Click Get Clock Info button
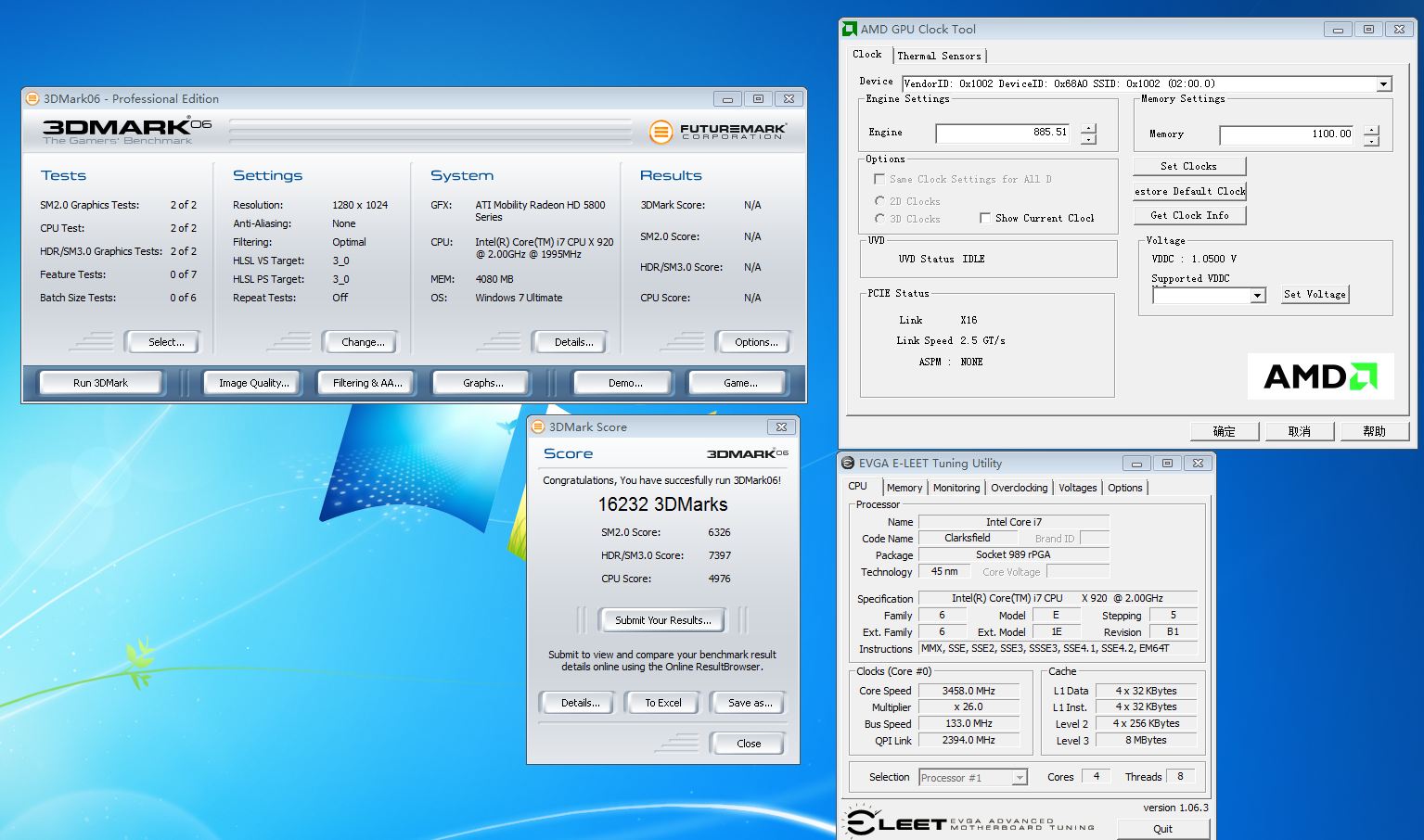The width and height of the screenshot is (1424, 840). pyautogui.click(x=1189, y=215)
